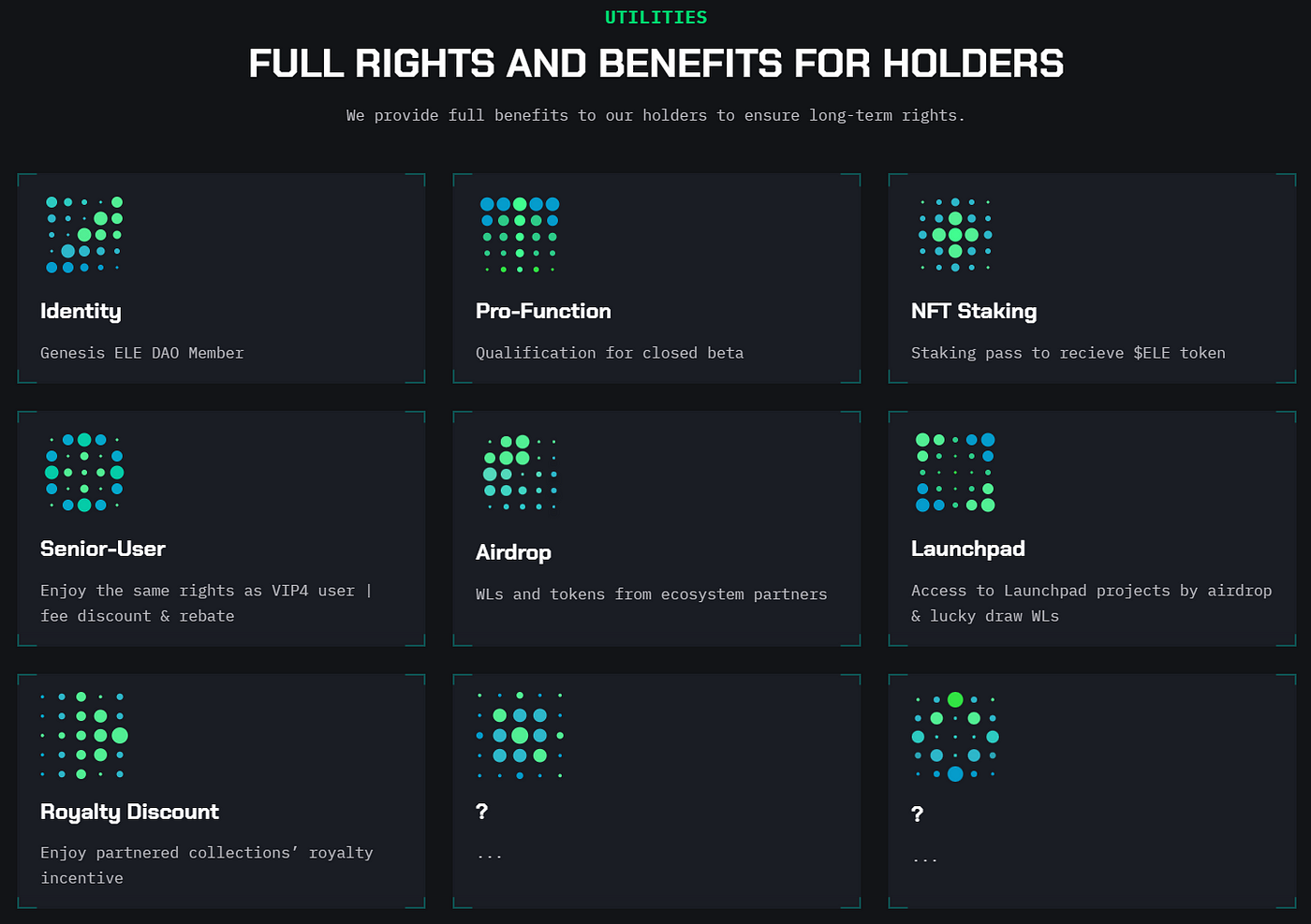
Task: Select the Identity heading
Action: [81, 312]
